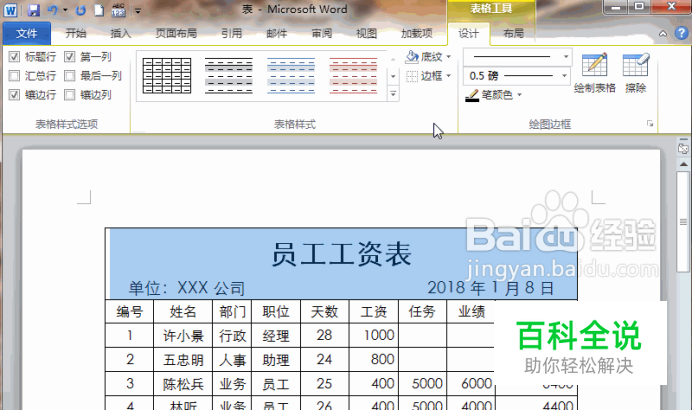
Task: Collapse the ribbon with the caret icon
Action: point(662,34)
